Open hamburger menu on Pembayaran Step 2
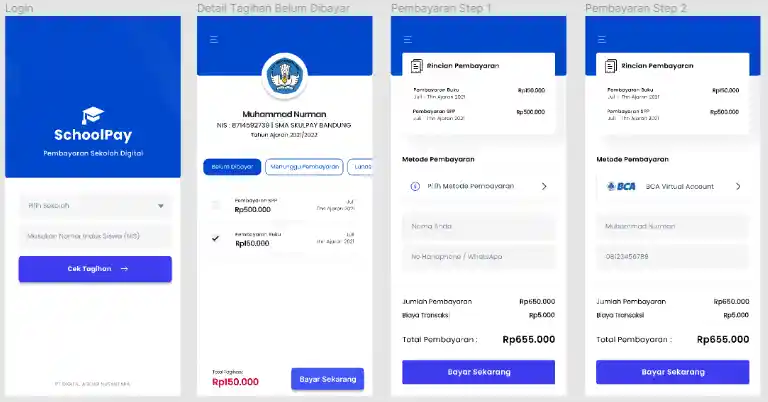This screenshot has width=768, height=402. click(x=602, y=40)
